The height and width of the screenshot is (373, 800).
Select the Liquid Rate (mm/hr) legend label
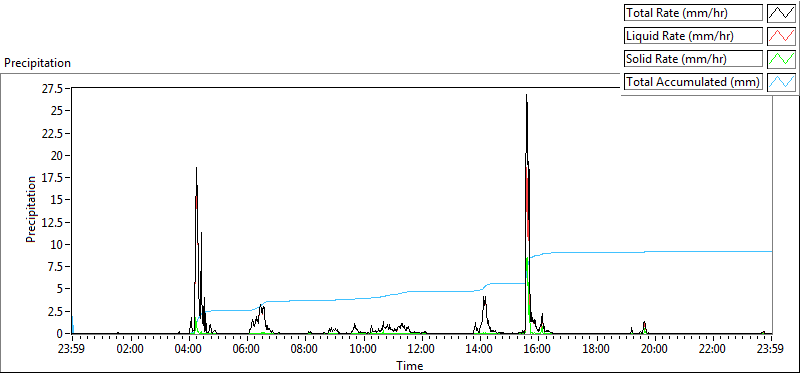coord(693,36)
